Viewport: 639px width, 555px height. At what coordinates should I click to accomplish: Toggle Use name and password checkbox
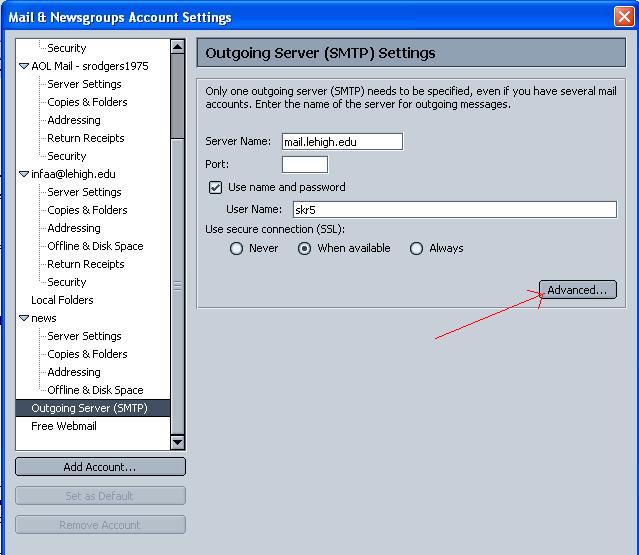click(215, 187)
